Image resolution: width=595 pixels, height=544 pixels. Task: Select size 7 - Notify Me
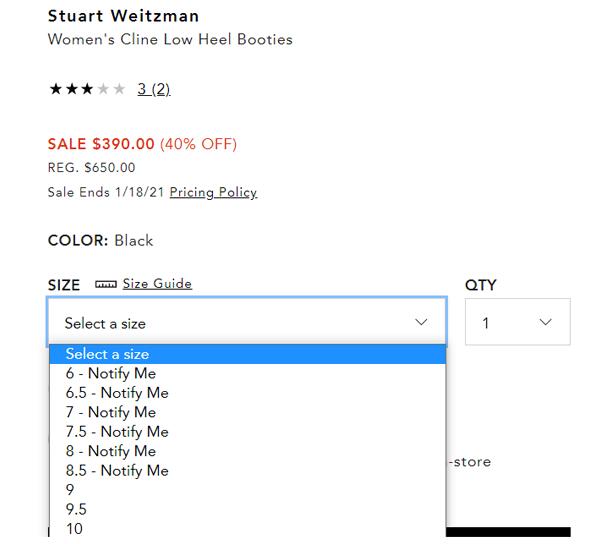pos(247,412)
